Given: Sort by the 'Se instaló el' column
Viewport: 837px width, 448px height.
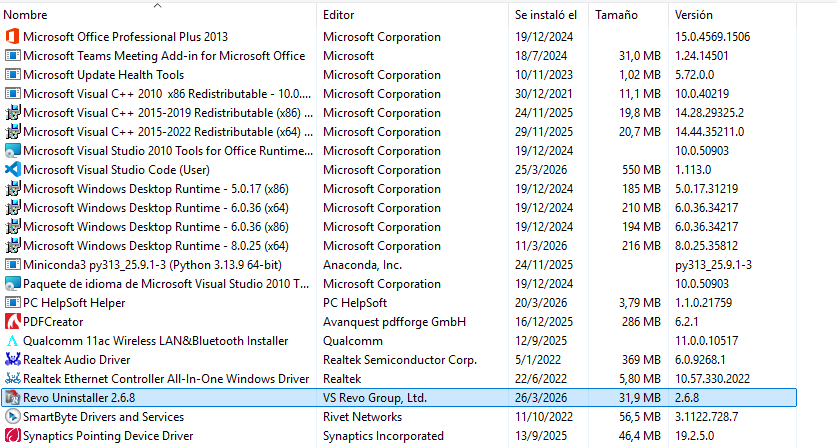Looking at the screenshot, I should (545, 15).
